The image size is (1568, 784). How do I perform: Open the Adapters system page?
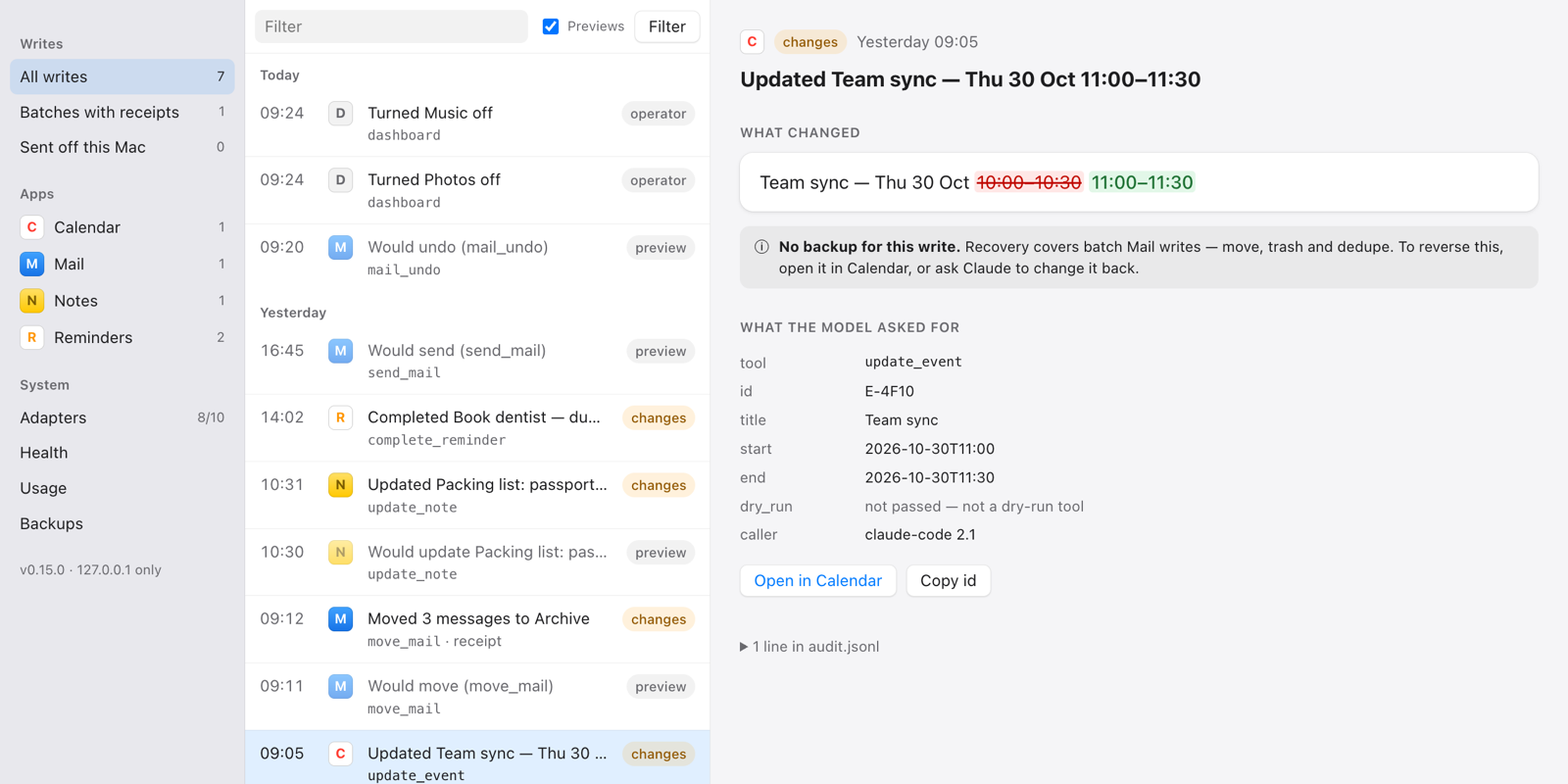click(x=122, y=417)
